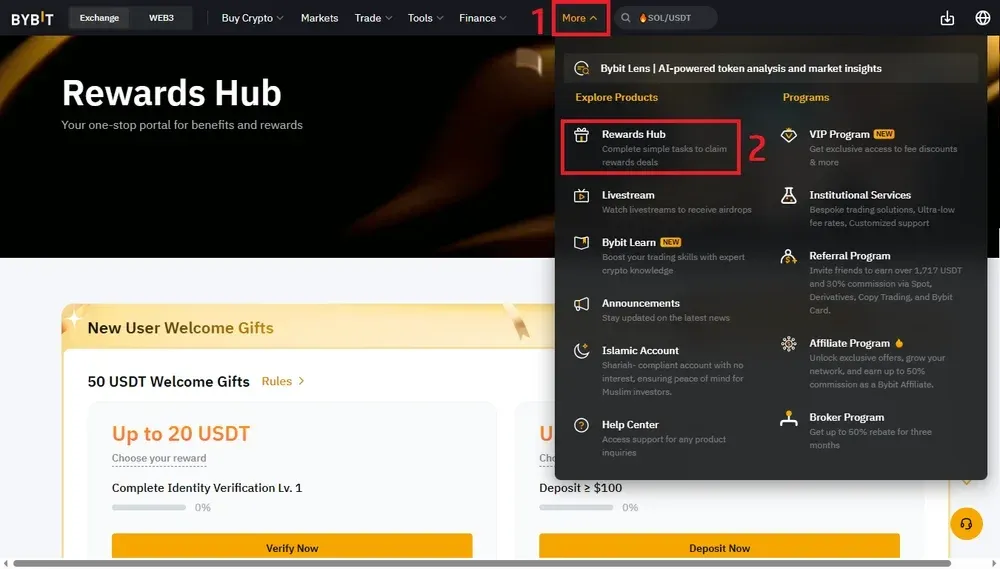The width and height of the screenshot is (1000, 569).
Task: Click the Deposit ≥ $100 task text
Action: (580, 488)
